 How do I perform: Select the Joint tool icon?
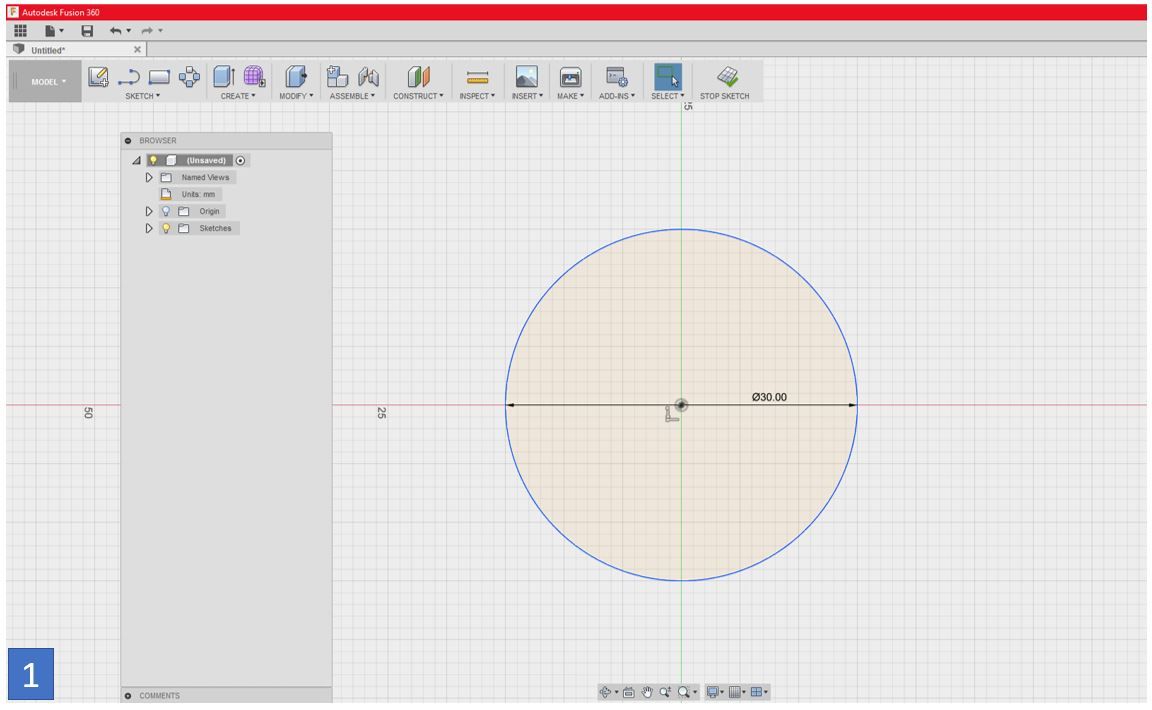368,76
